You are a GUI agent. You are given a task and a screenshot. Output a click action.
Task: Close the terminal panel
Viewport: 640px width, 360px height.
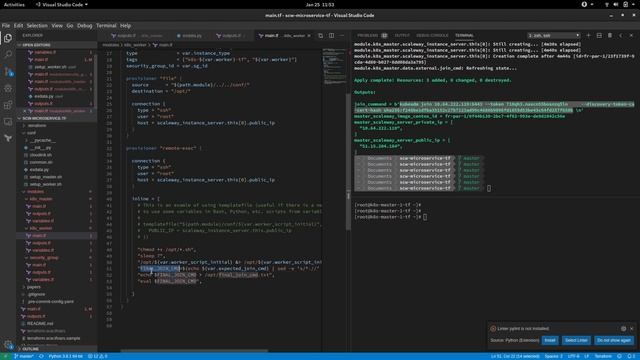(631, 36)
